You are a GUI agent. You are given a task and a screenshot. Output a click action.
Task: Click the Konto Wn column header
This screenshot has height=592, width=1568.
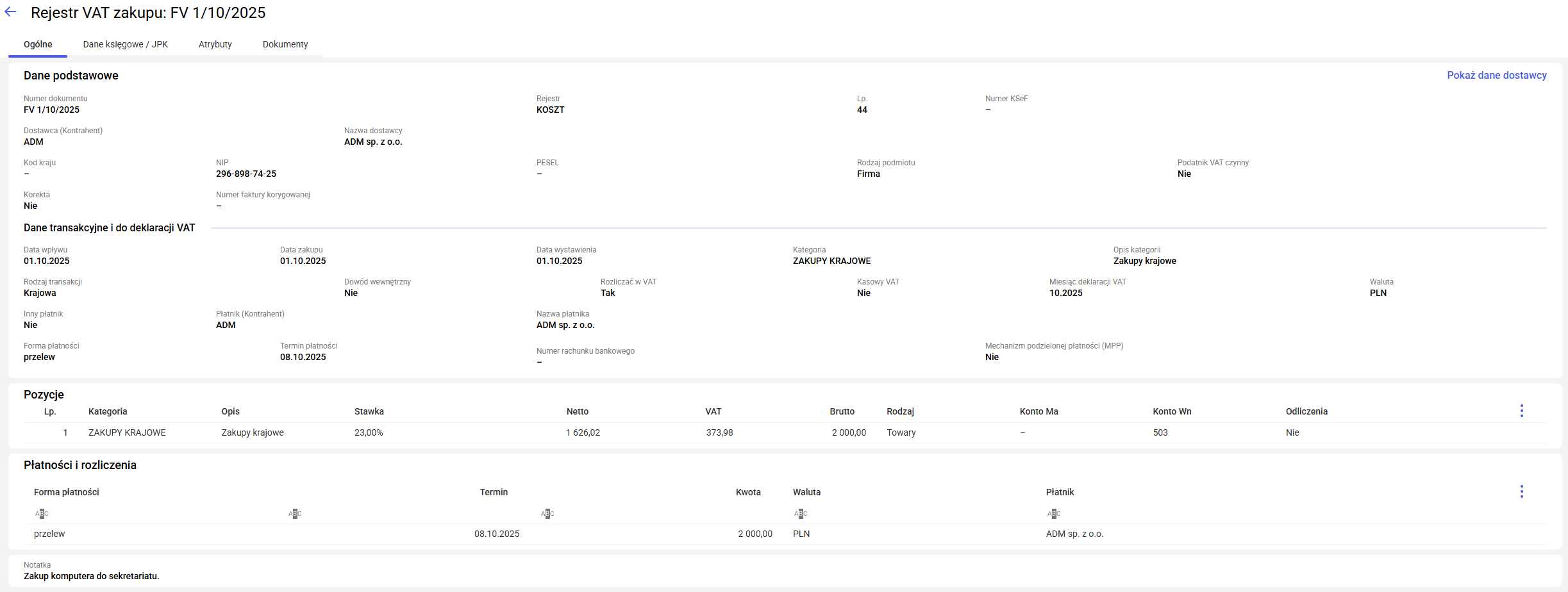(x=1172, y=411)
